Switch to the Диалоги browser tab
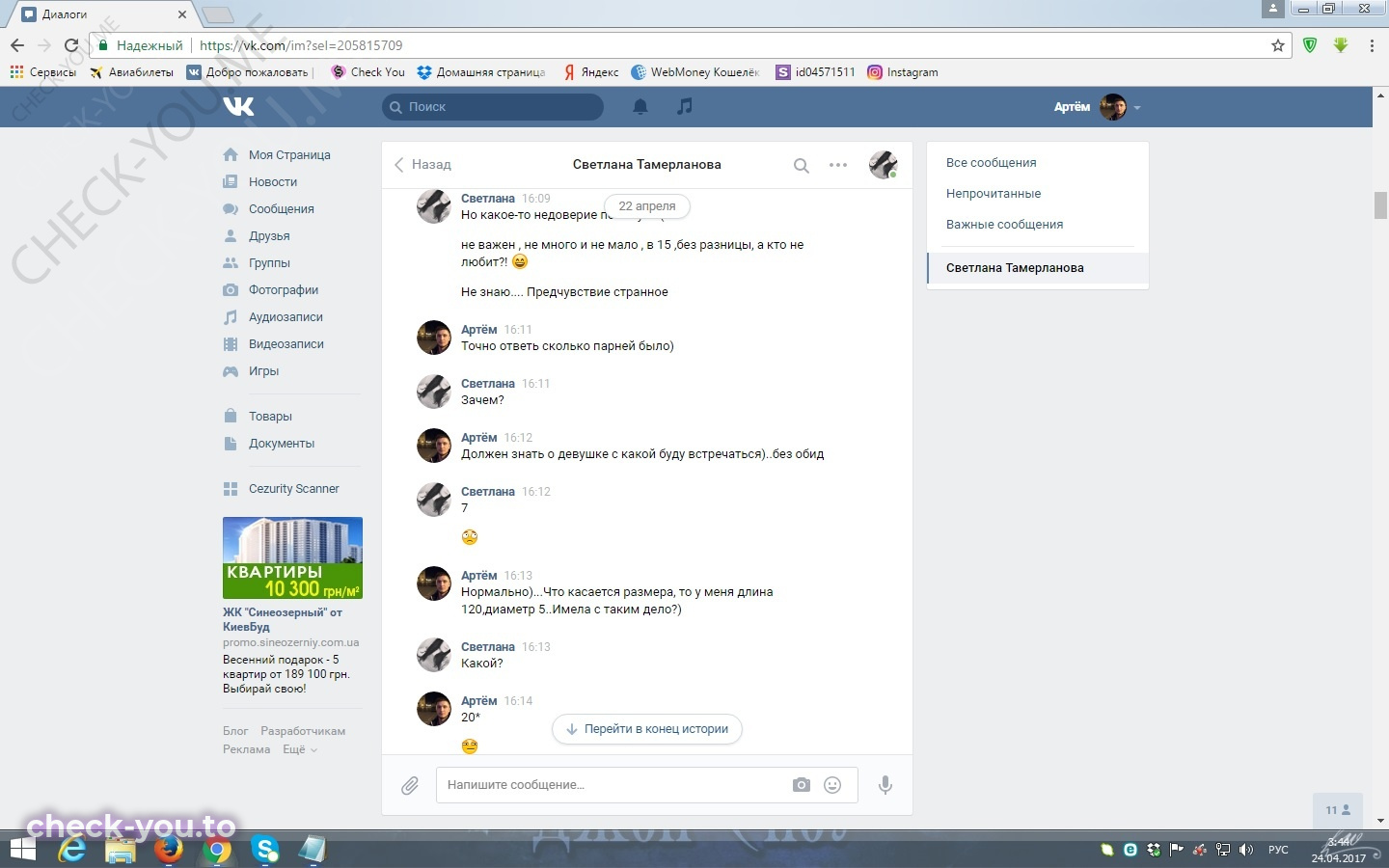The width and height of the screenshot is (1389, 868). pos(101,14)
